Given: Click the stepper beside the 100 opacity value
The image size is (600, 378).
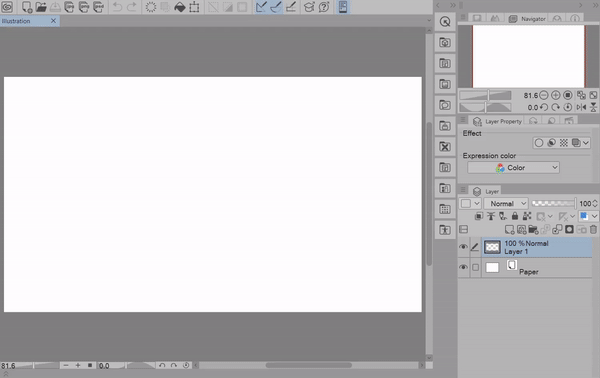Looking at the screenshot, I should (x=595, y=204).
